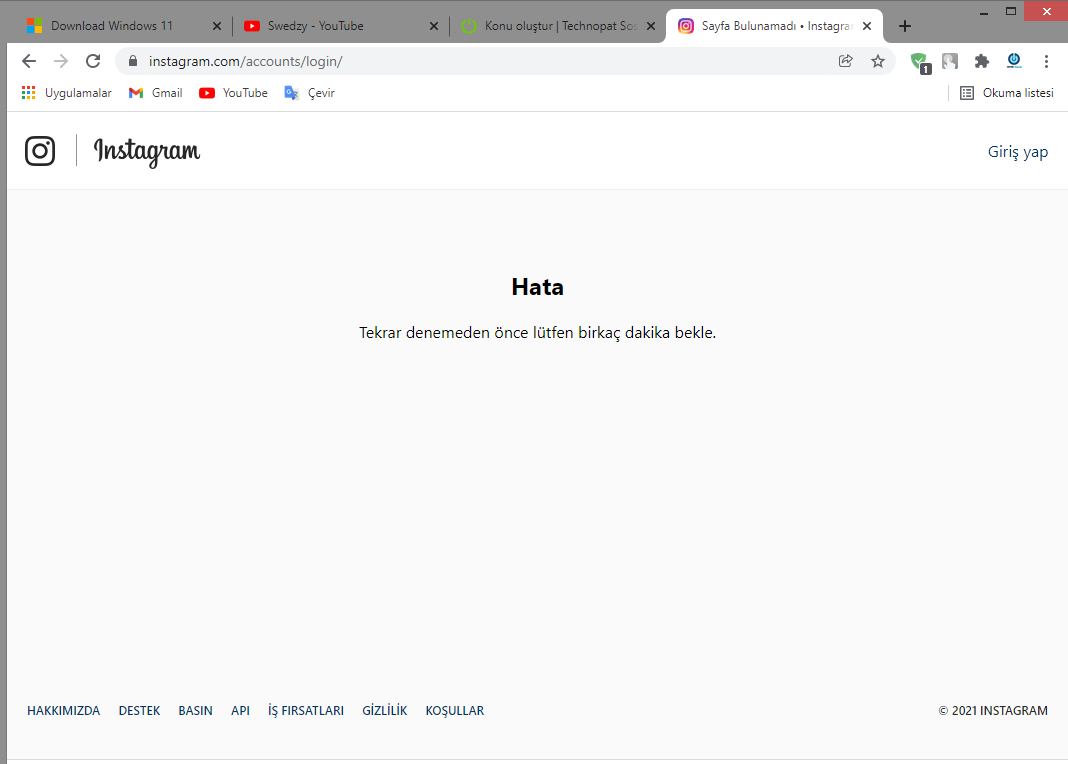
Task: Open the Gmail bookmark
Action: pos(155,93)
